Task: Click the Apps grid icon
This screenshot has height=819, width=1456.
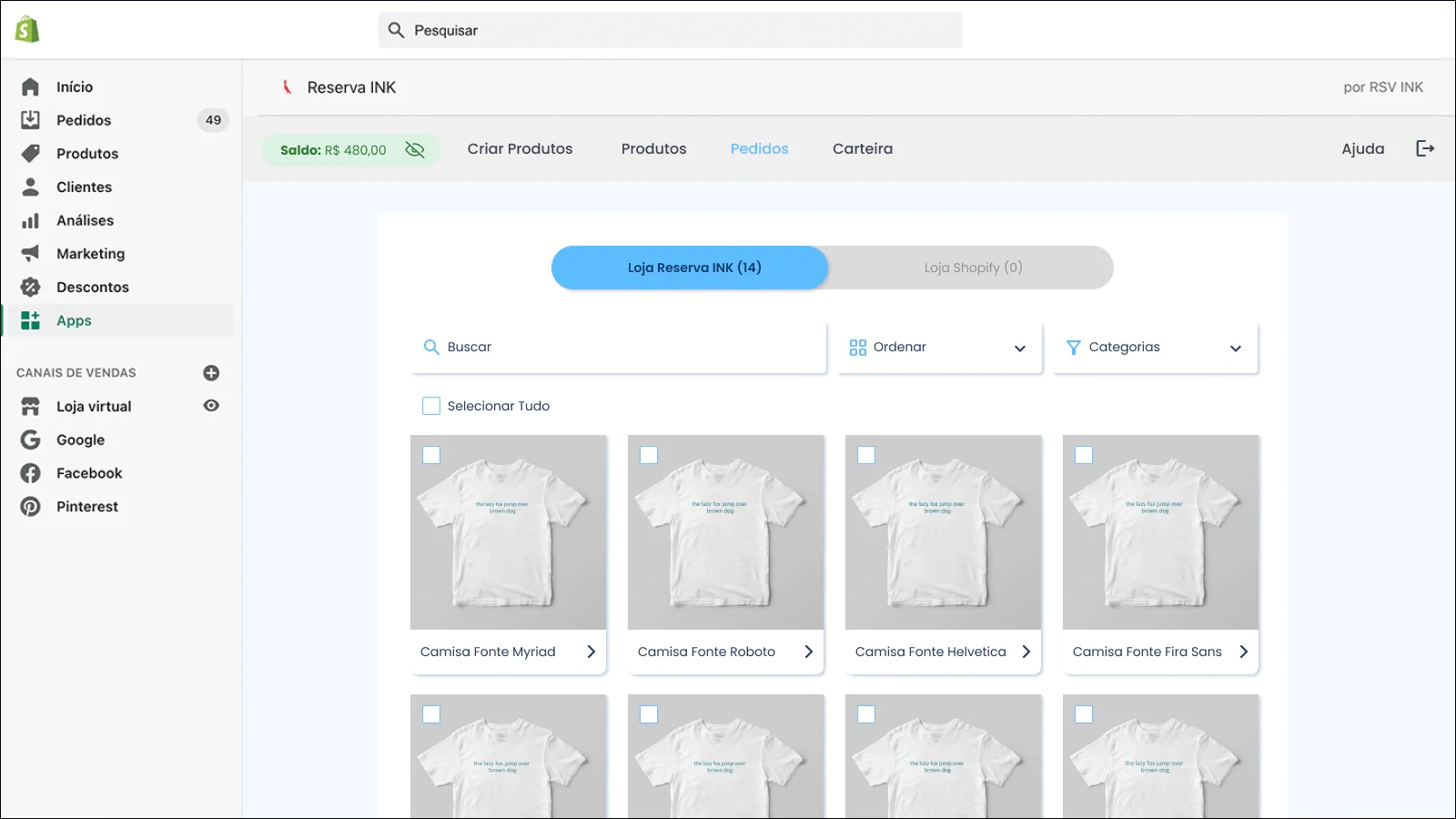Action: pyautogui.click(x=30, y=320)
